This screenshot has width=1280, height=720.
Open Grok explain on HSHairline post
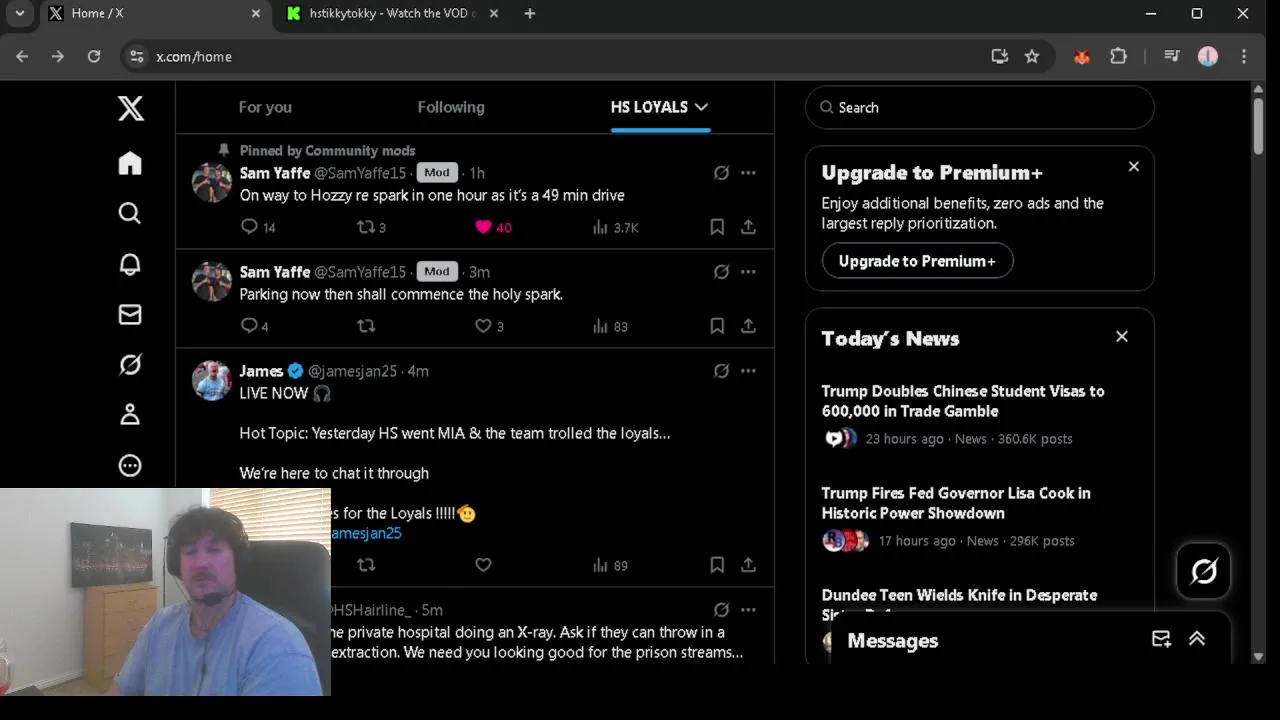click(x=721, y=610)
